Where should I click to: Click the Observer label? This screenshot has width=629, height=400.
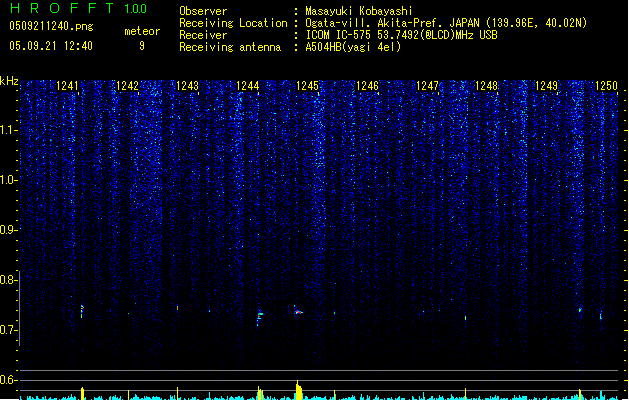click(x=203, y=11)
